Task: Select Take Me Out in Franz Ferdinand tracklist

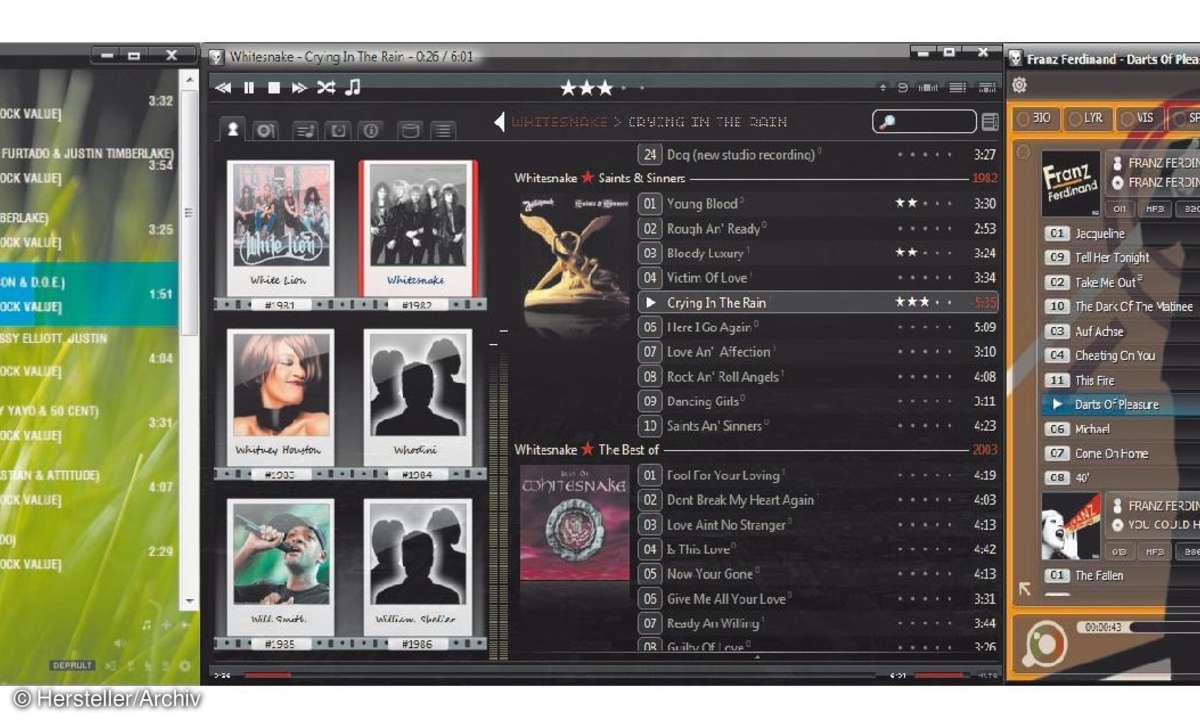Action: [x=1121, y=283]
